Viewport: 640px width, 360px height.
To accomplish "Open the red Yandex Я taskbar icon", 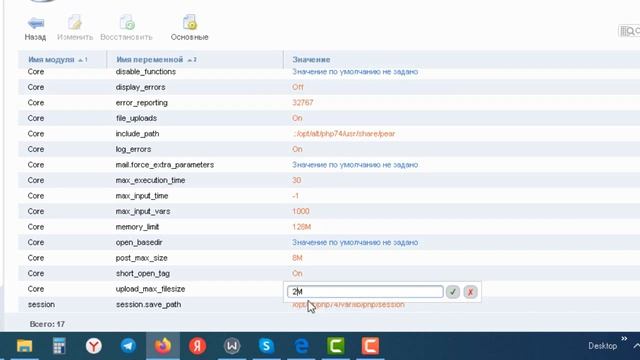I will point(198,346).
